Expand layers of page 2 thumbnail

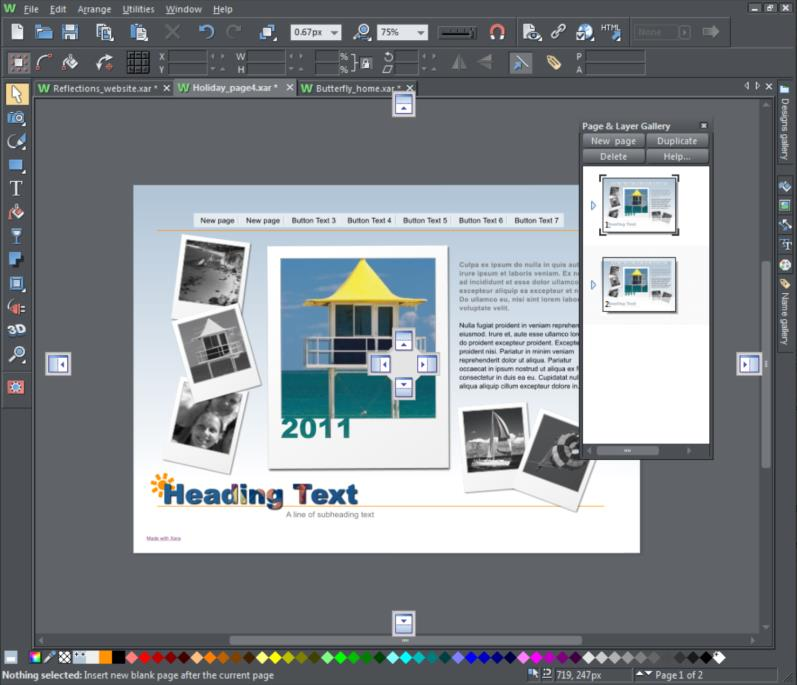593,285
